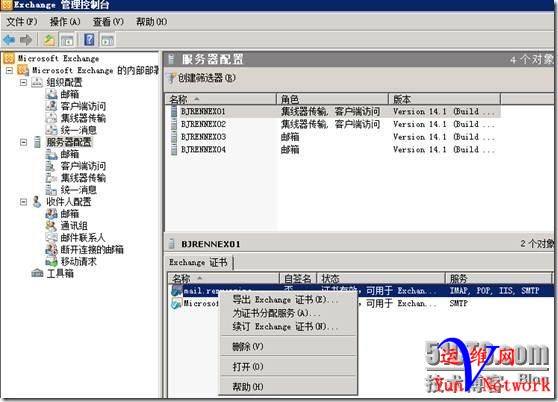
Task: Click the 工具箱 toolbox icon
Action: (x=37, y=273)
